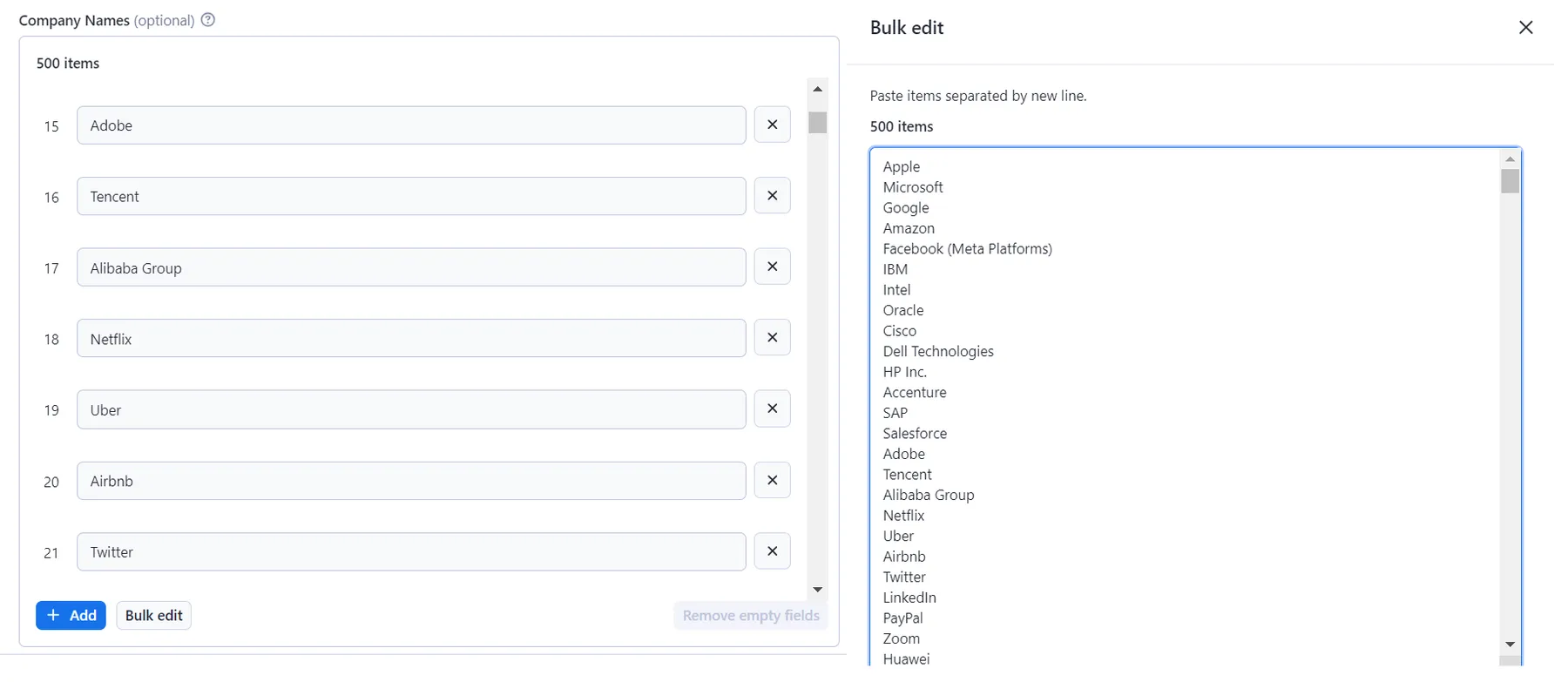The image size is (1568, 682).
Task: Click the 'Microsoft' line in the textarea
Action: [913, 187]
